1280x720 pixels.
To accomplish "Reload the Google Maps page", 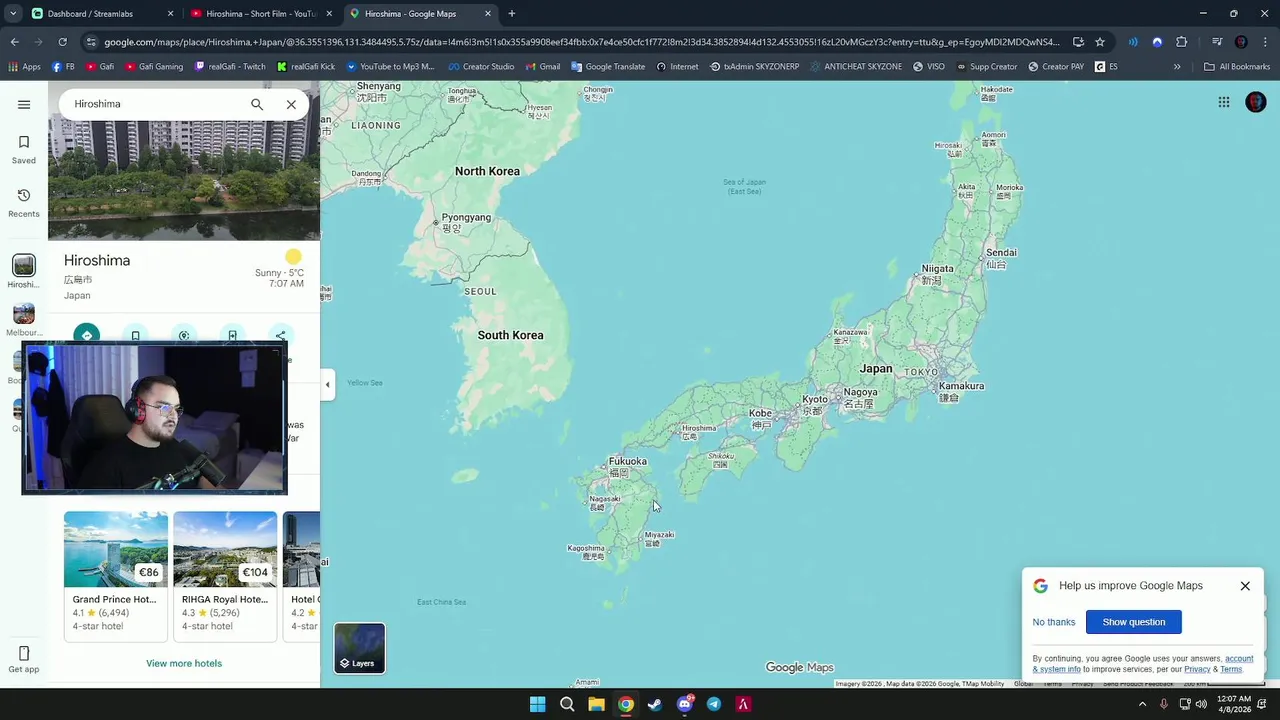I will click(62, 42).
